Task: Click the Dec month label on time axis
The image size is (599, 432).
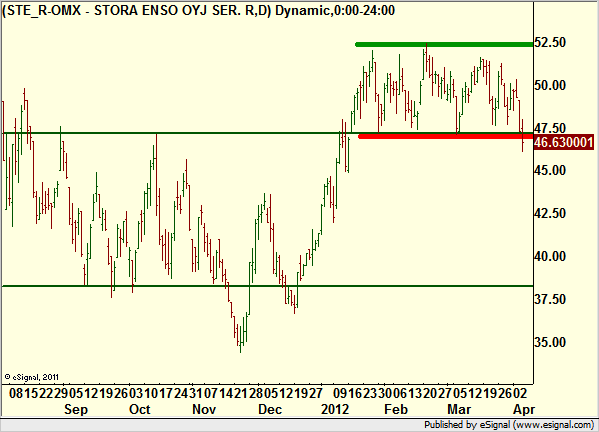Action: 270,409
